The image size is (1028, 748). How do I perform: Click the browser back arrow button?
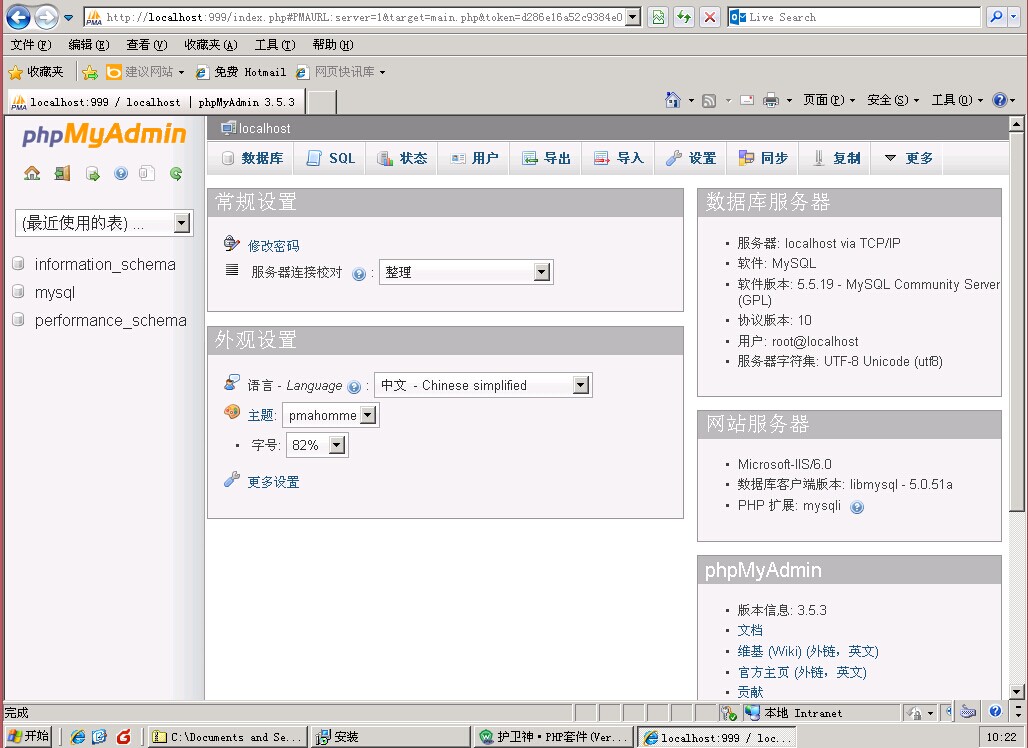point(18,17)
